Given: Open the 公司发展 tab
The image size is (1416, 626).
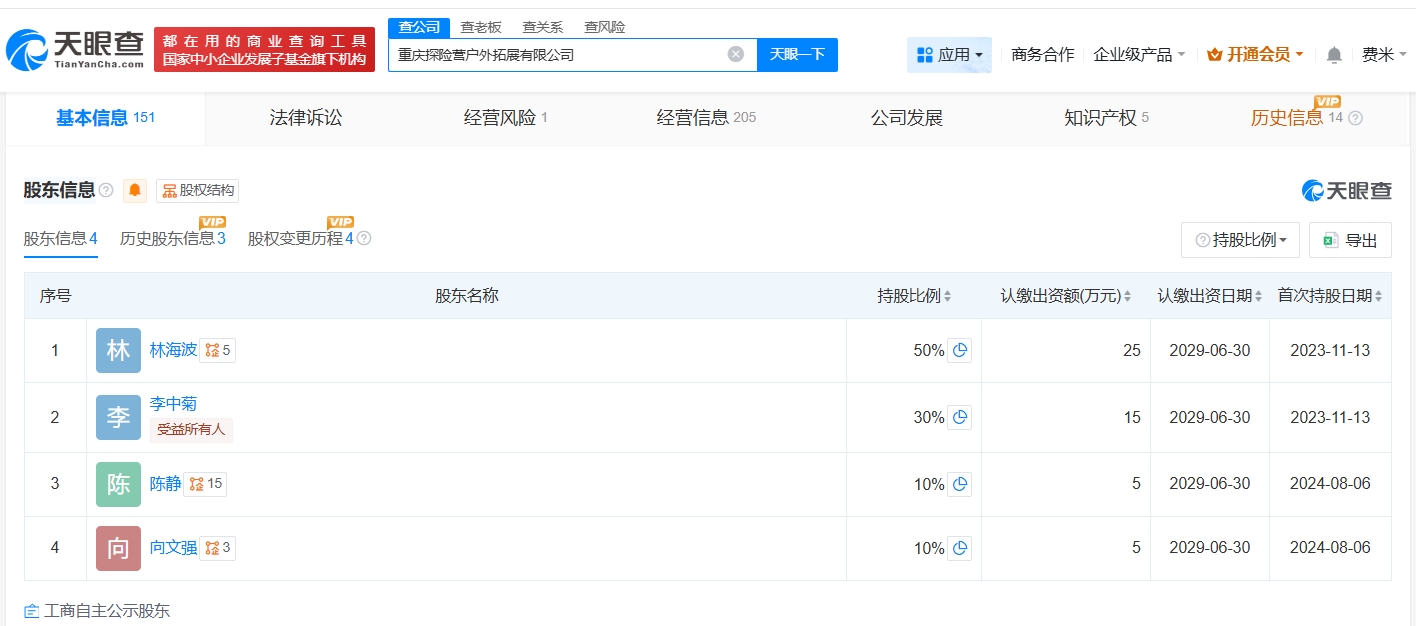Looking at the screenshot, I should point(907,118).
